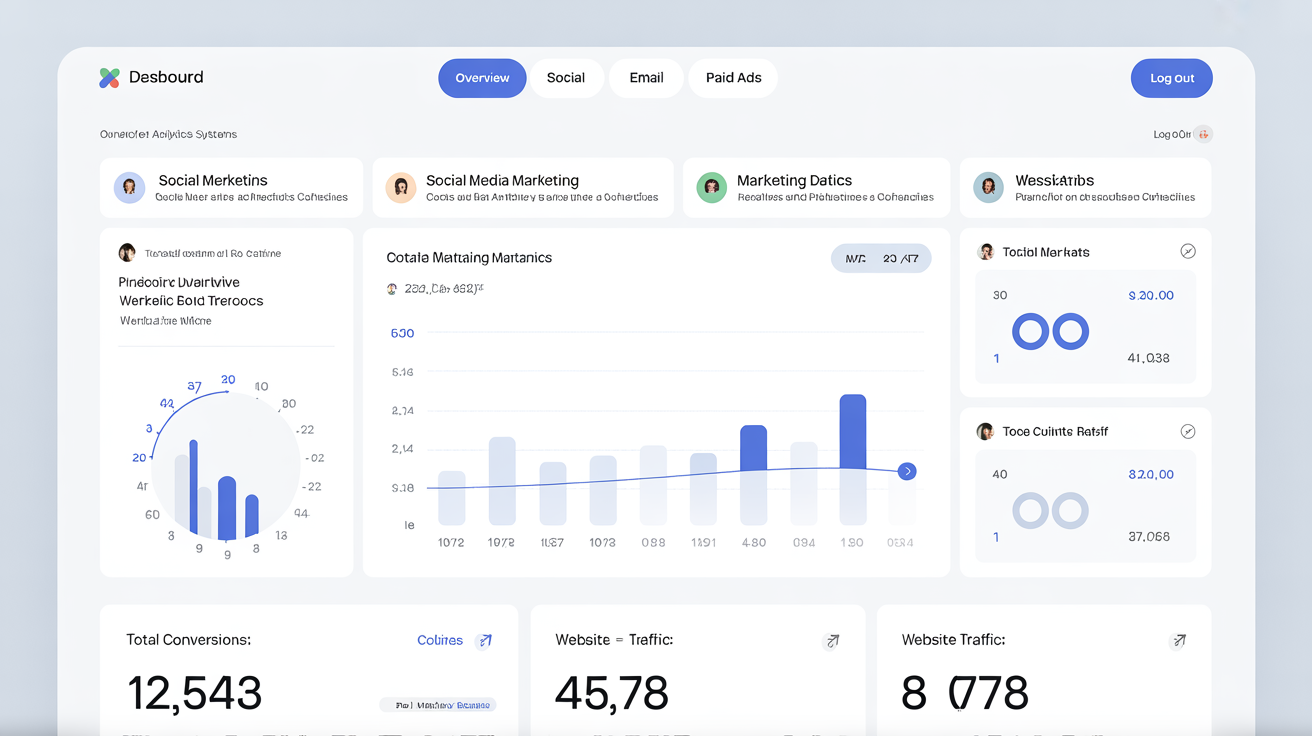Open the Social Media Marketing icon

(401, 187)
